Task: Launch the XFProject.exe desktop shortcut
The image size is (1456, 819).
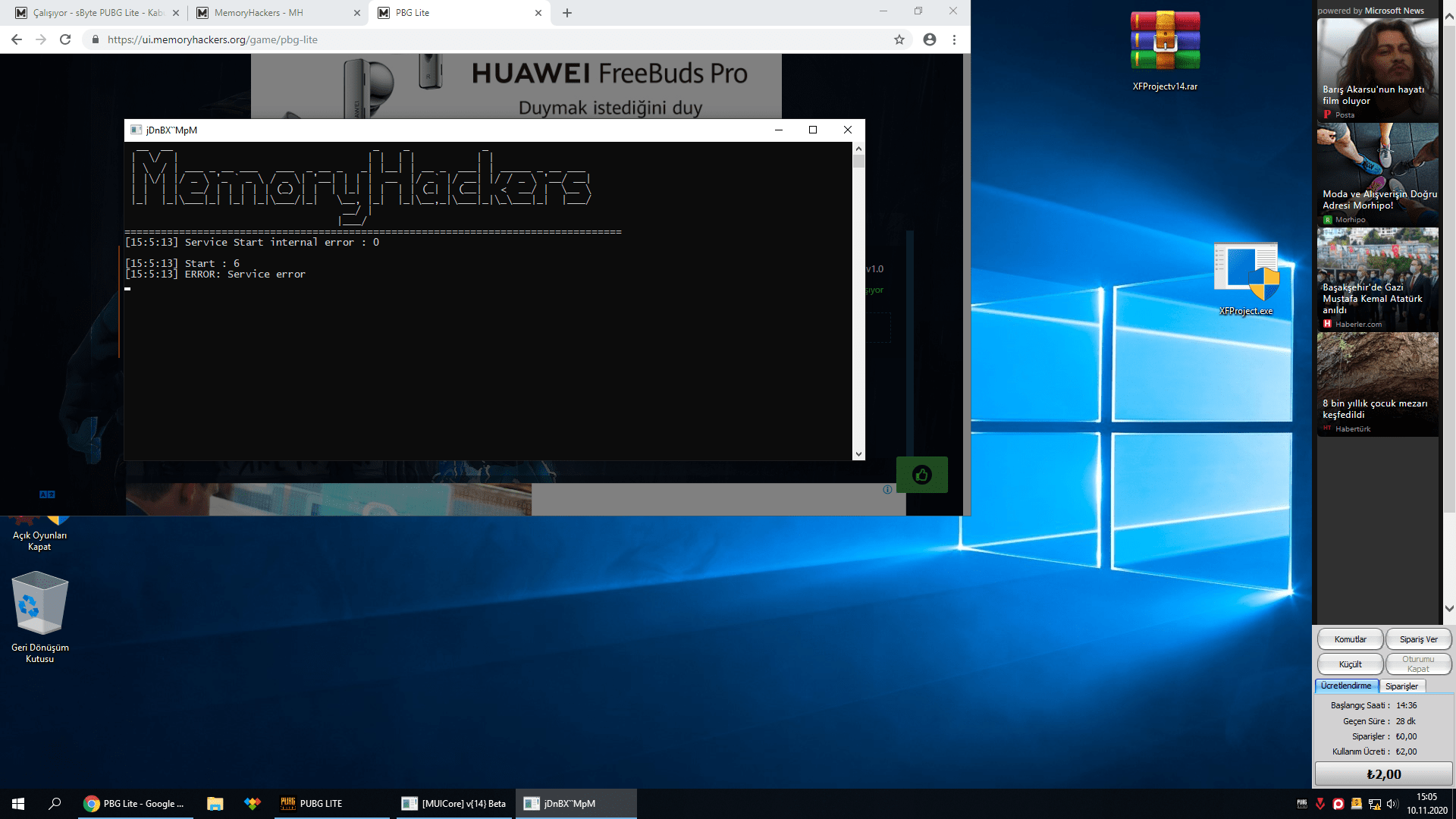Action: (x=1246, y=279)
